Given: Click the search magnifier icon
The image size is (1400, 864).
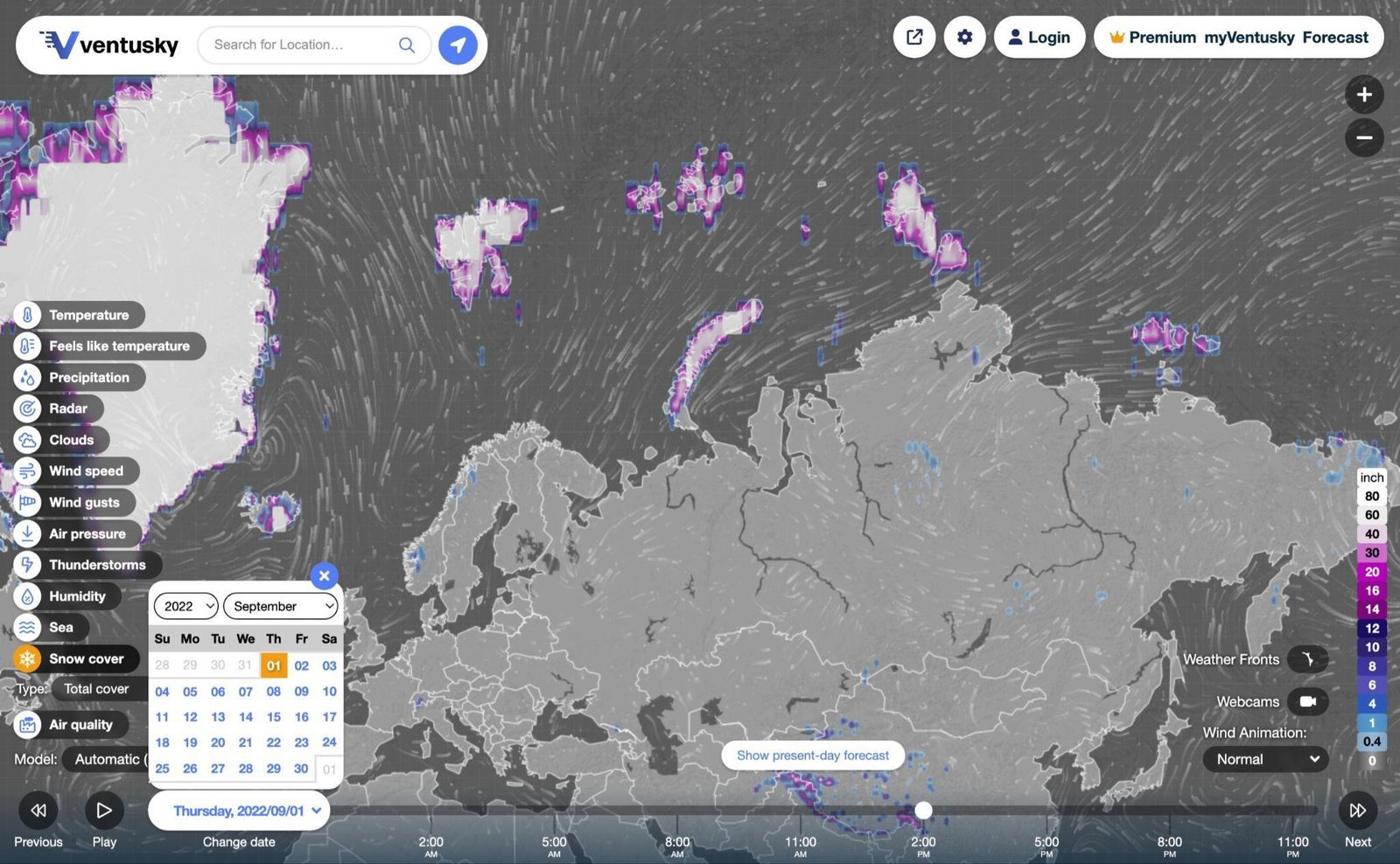Looking at the screenshot, I should coord(407,45).
